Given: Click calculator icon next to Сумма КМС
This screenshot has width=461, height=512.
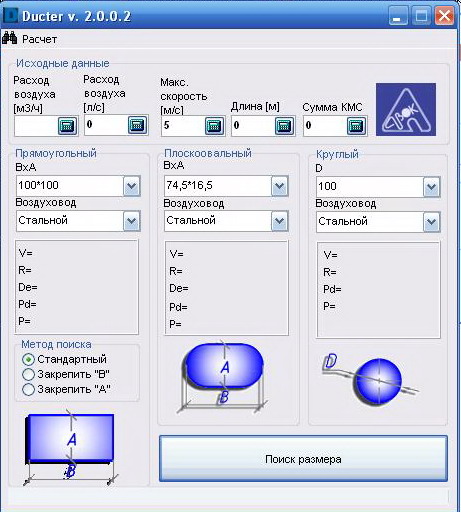Looking at the screenshot, I should (356, 126).
